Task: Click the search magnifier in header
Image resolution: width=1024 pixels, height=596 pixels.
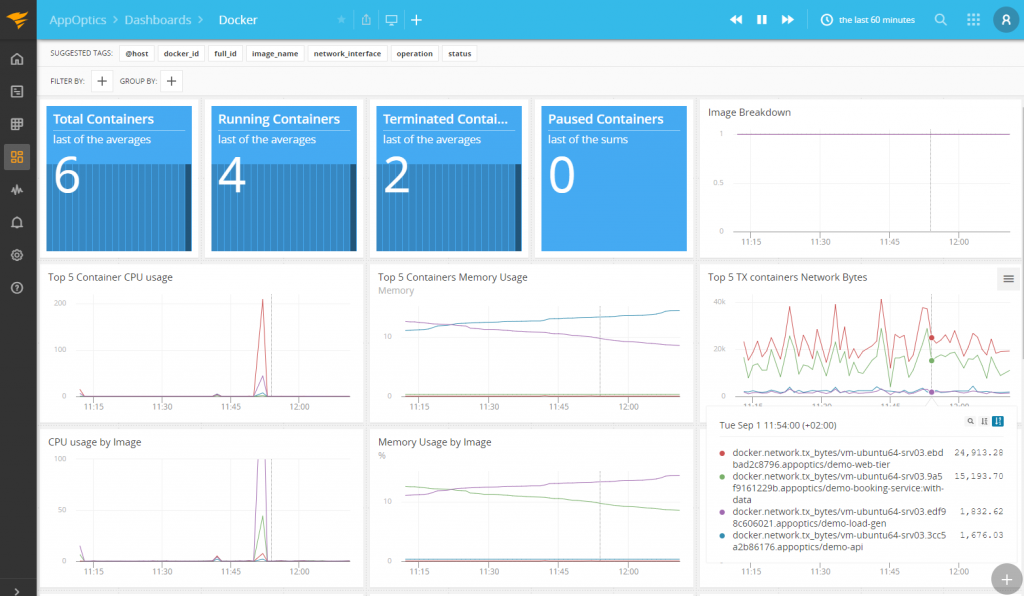Action: 941,20
